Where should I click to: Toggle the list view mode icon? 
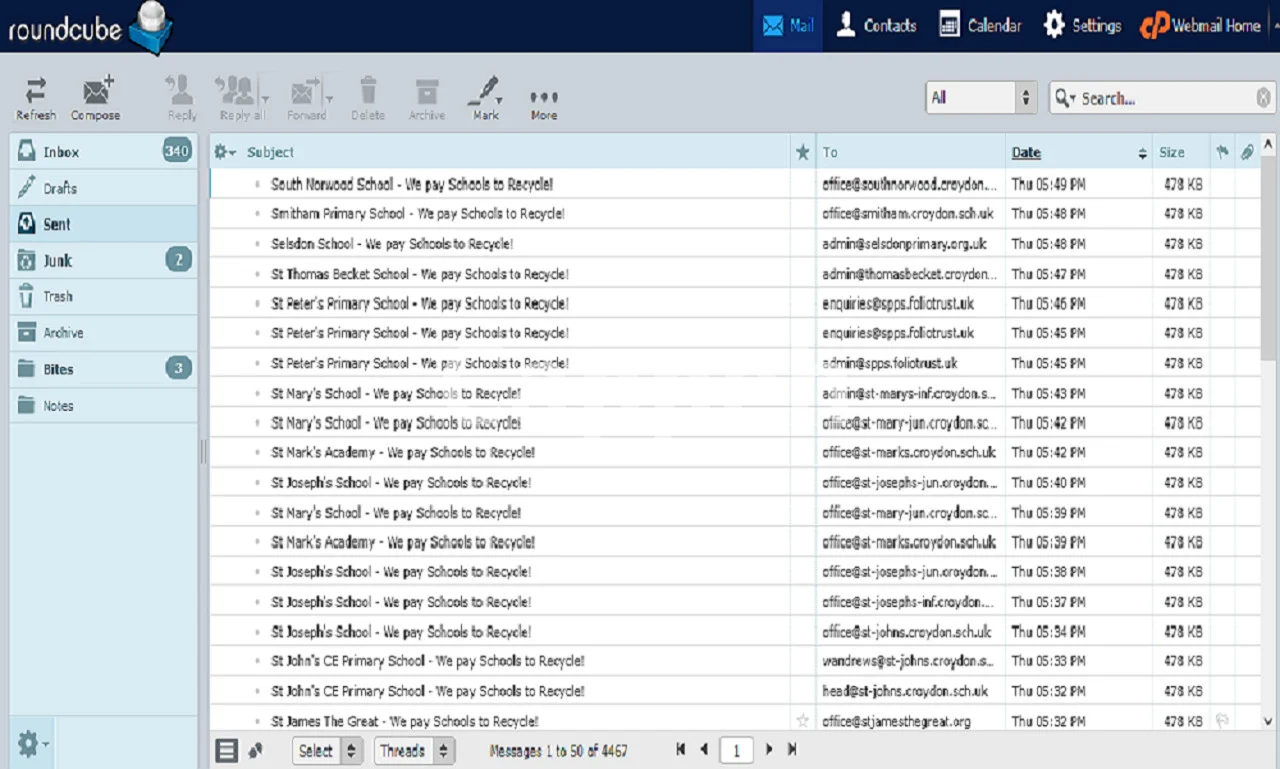click(227, 750)
